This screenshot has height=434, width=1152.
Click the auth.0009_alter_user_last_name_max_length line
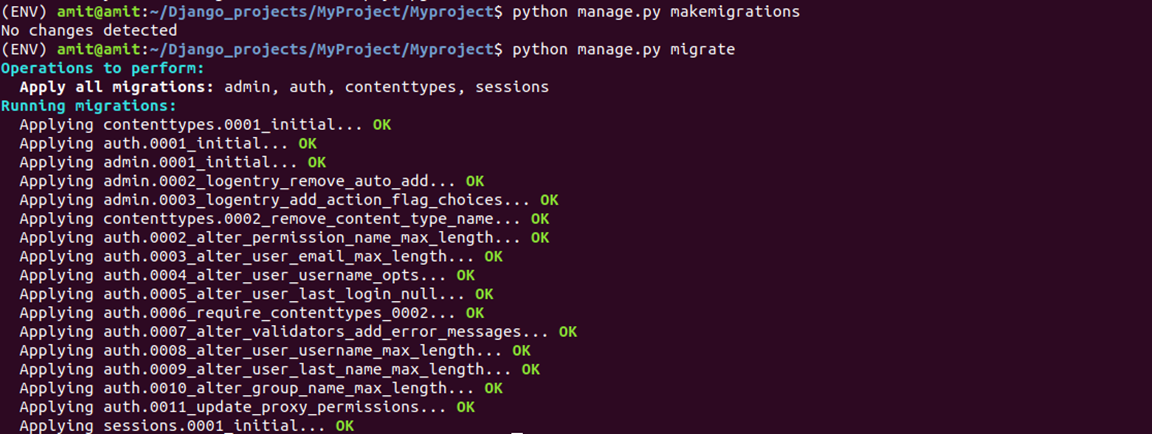[280, 369]
